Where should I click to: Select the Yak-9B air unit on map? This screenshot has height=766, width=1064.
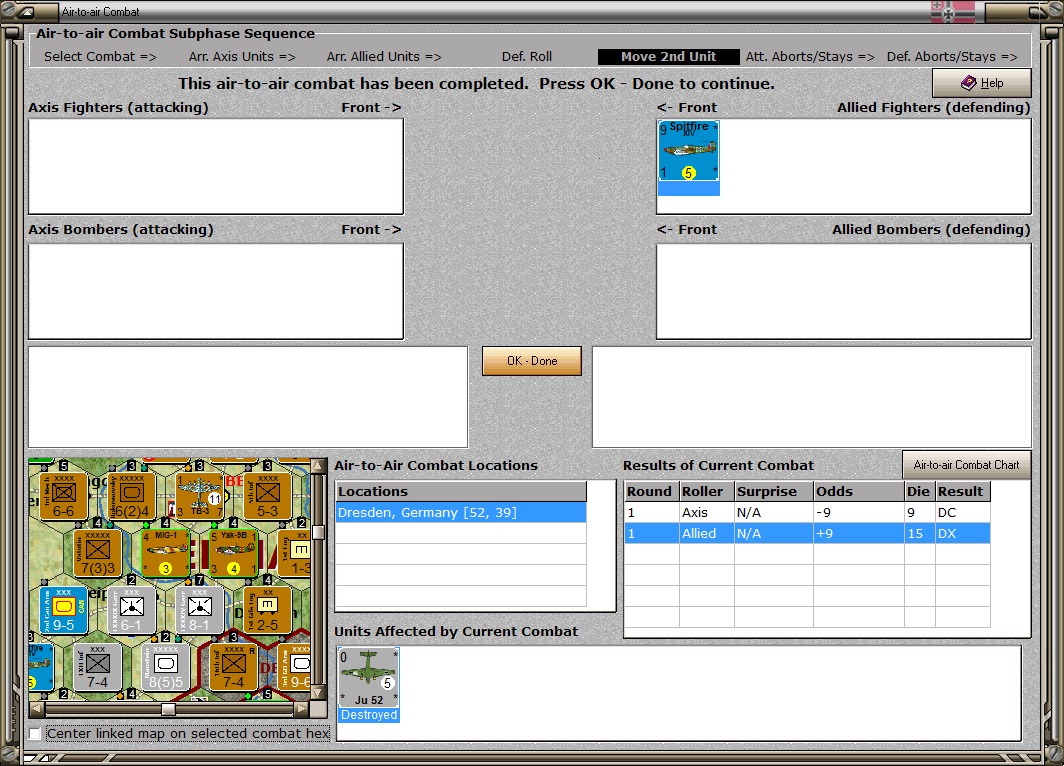(233, 554)
